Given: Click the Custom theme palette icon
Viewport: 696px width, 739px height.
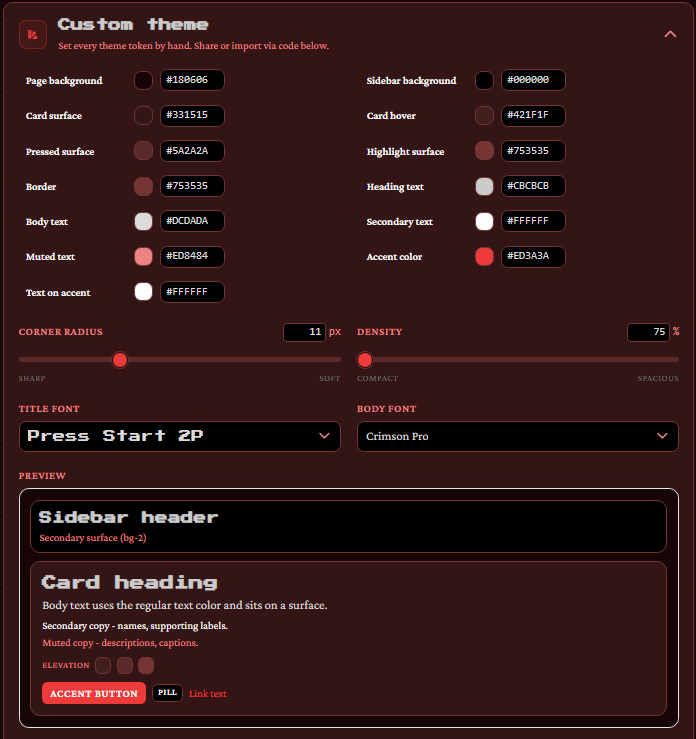Looking at the screenshot, I should point(33,34).
